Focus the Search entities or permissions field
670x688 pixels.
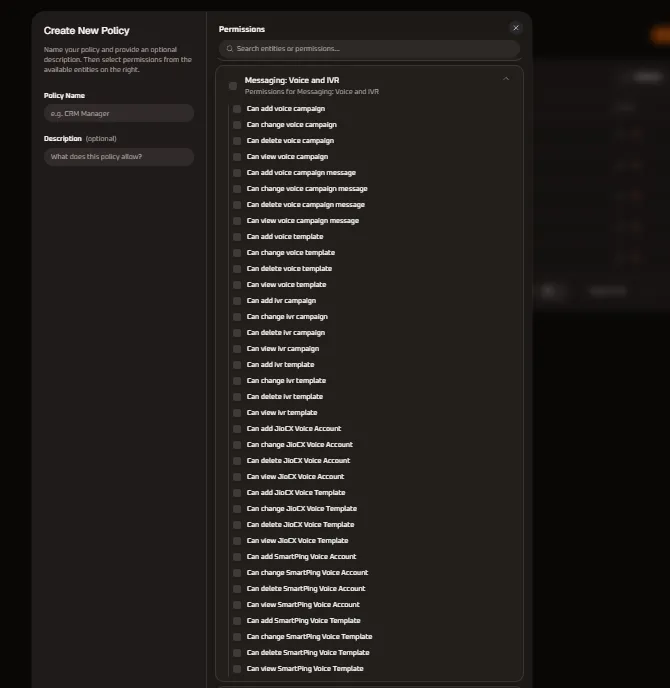point(369,49)
